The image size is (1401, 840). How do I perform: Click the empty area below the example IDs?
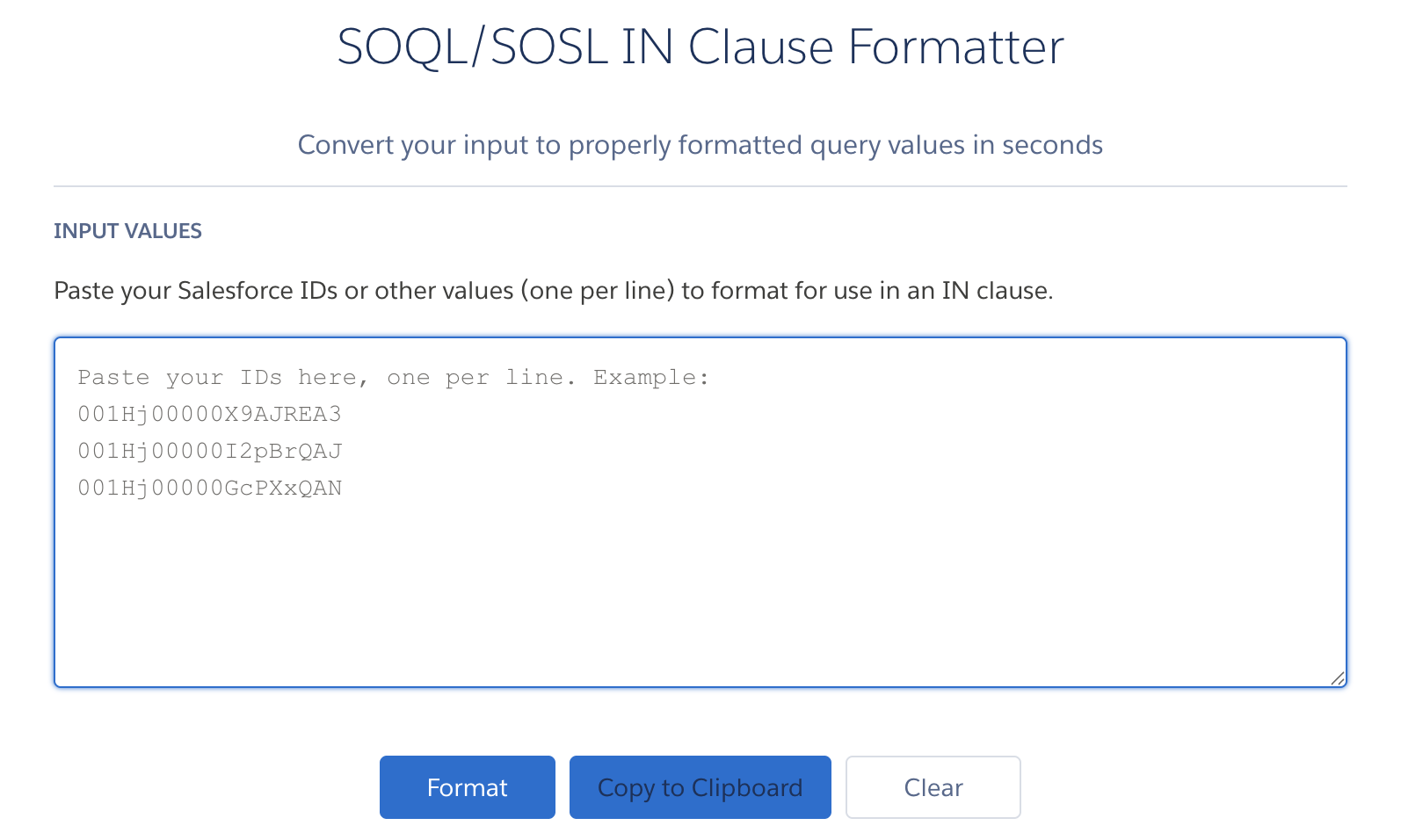(700, 597)
